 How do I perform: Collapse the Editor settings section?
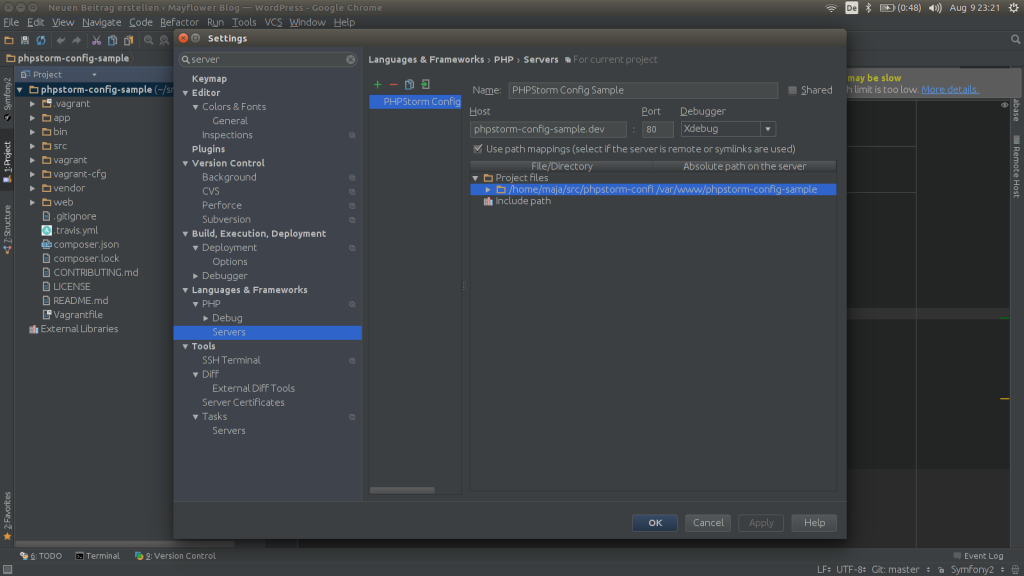(185, 93)
